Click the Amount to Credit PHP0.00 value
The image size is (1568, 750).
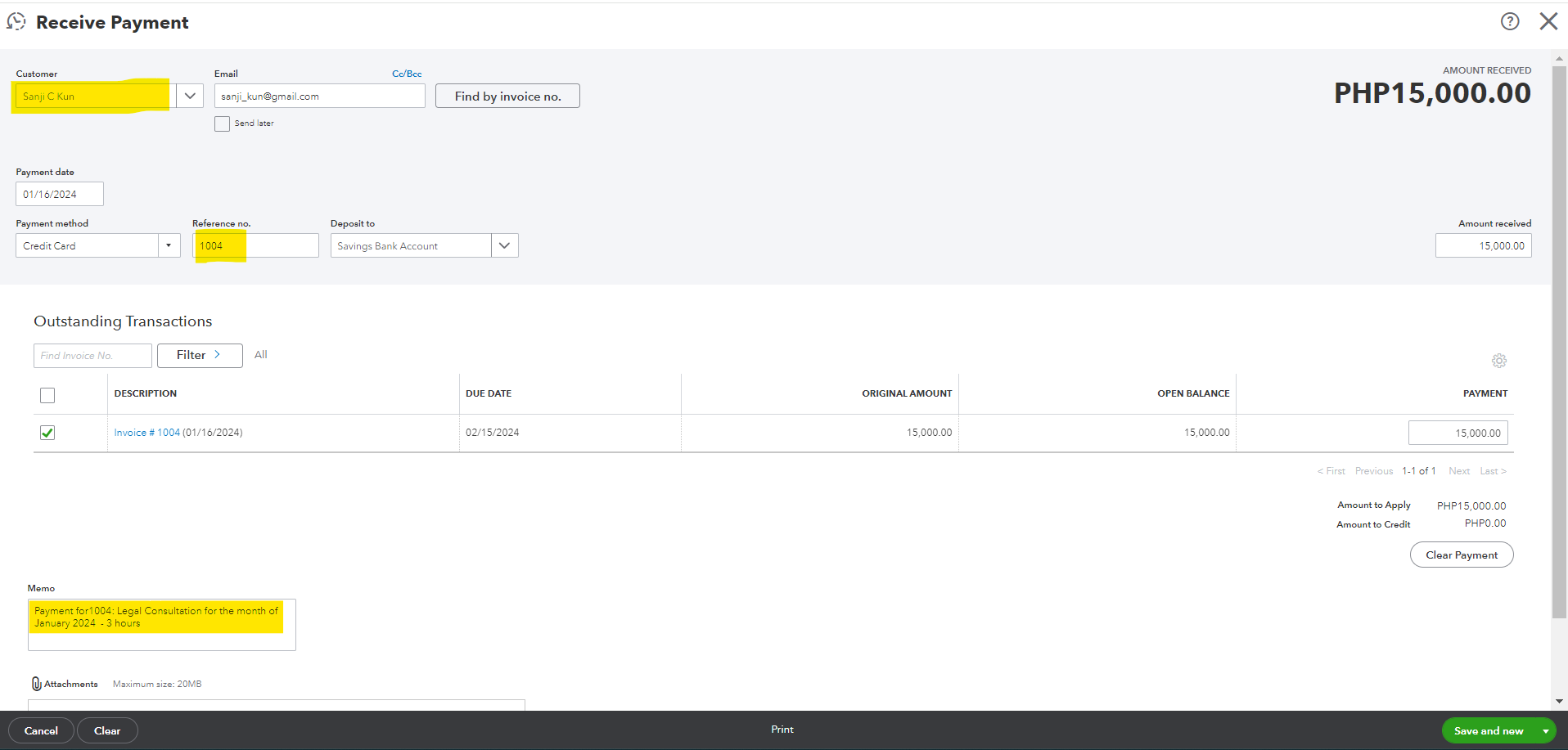pos(1485,523)
